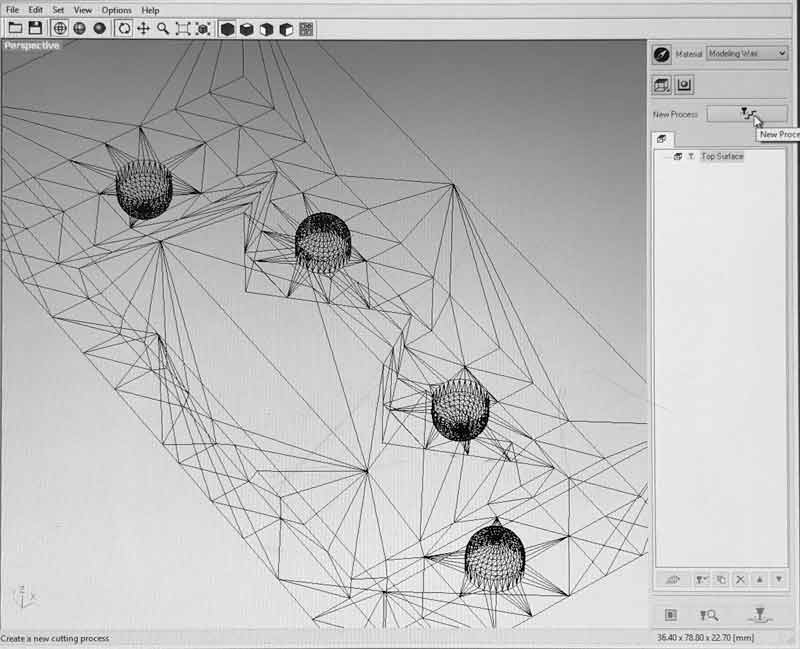The image size is (800, 649).
Task: Click the 'Create a new cutting process' status text
Action: (x=55, y=638)
